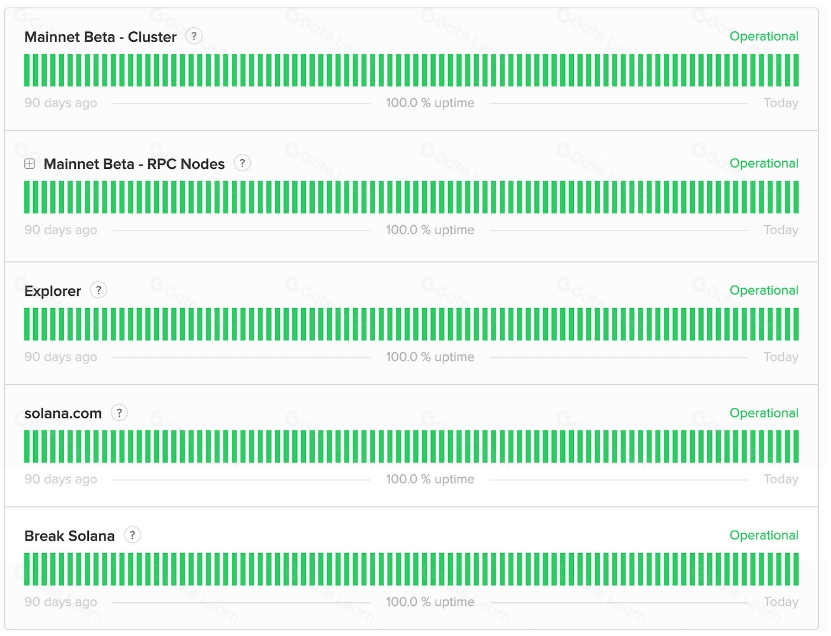Viewport: 831px width, 636px height.
Task: Open the help tooltip for Mainnet Beta - RPC Nodes
Action: point(242,163)
